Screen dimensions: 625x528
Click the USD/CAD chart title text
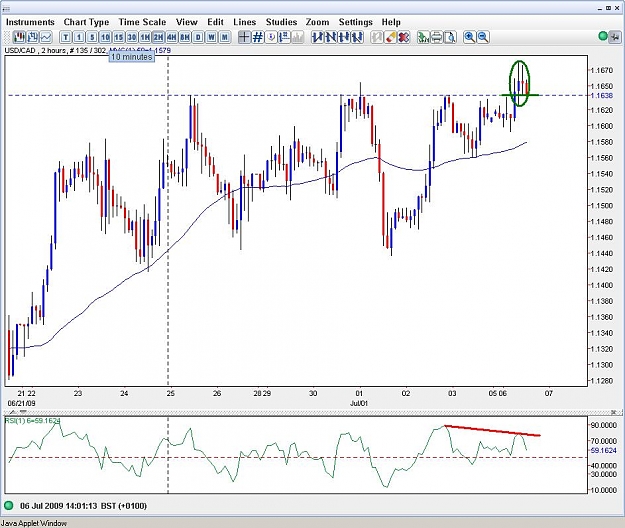[56, 50]
